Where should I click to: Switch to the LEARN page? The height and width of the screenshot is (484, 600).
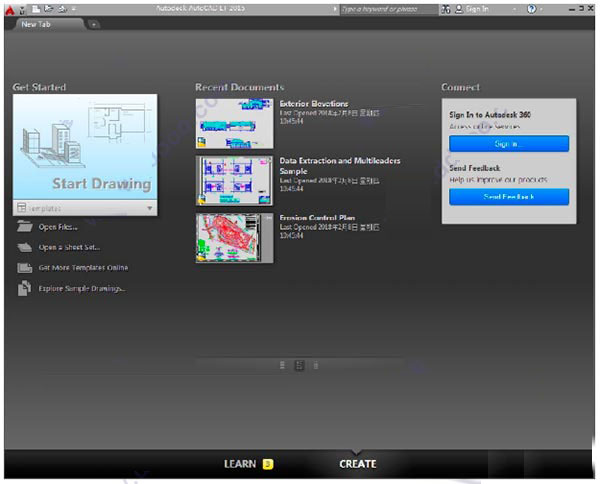tap(240, 464)
